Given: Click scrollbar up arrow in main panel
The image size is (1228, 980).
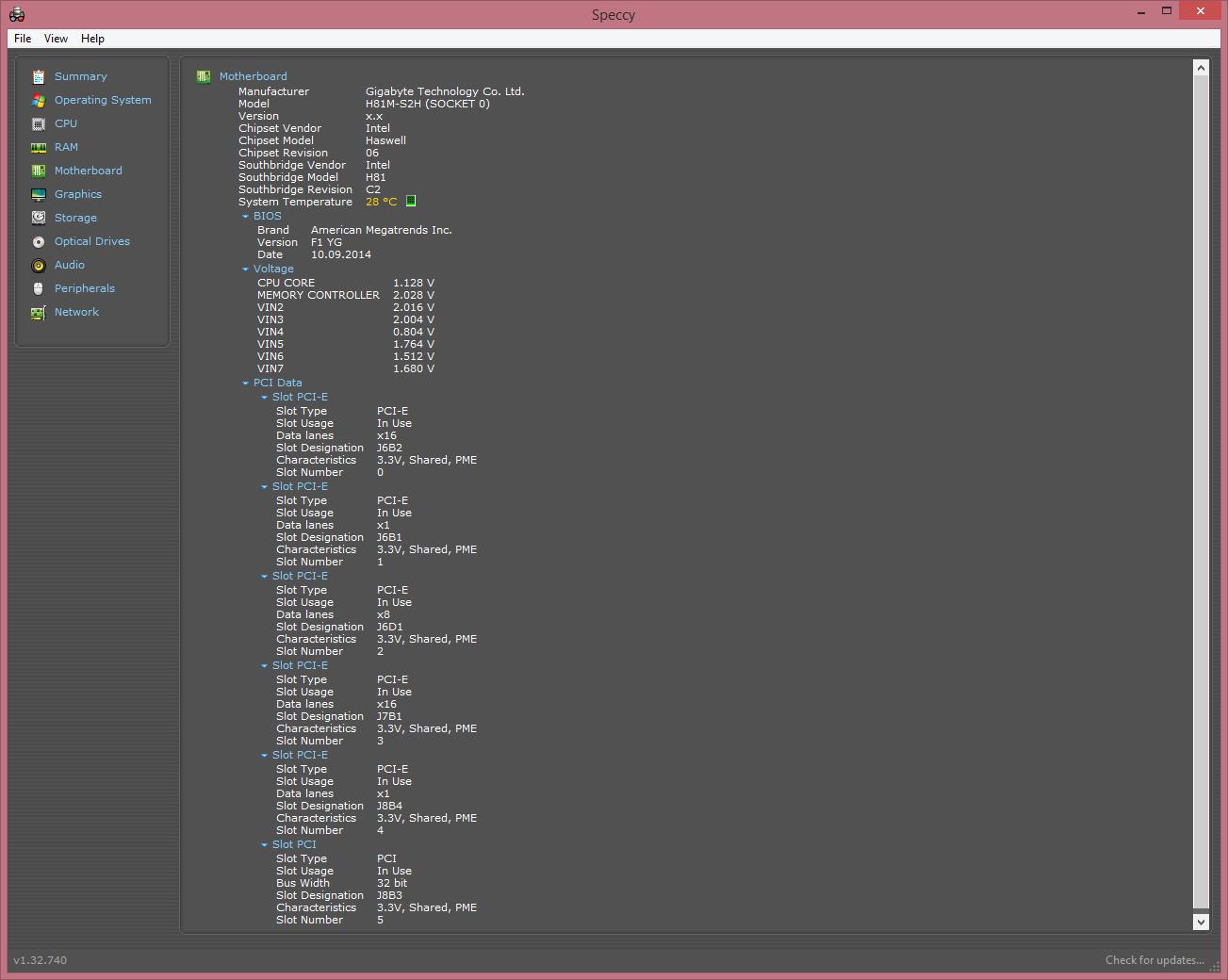Looking at the screenshot, I should 1201,68.
